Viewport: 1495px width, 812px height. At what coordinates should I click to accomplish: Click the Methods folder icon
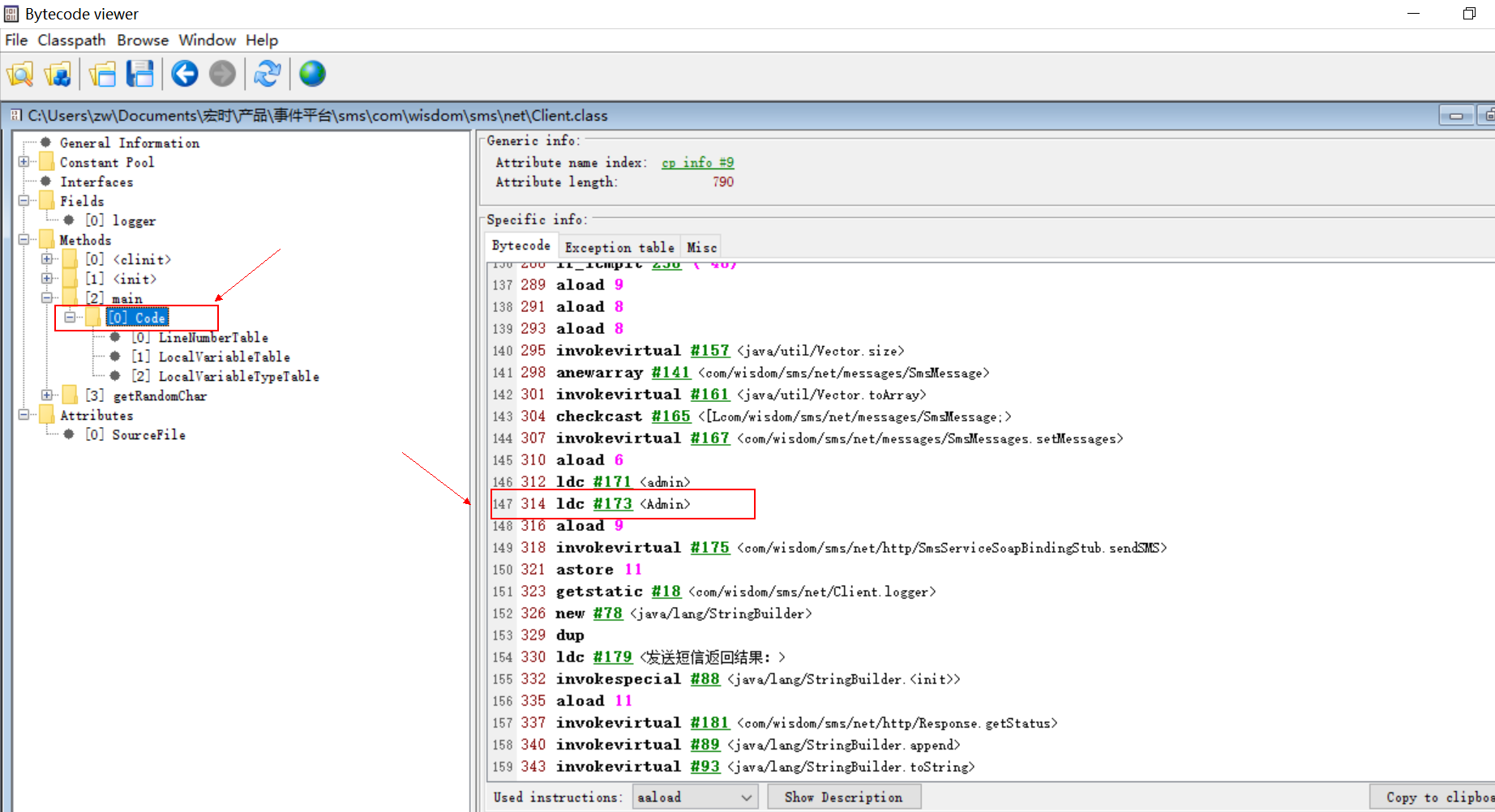[x=47, y=240]
